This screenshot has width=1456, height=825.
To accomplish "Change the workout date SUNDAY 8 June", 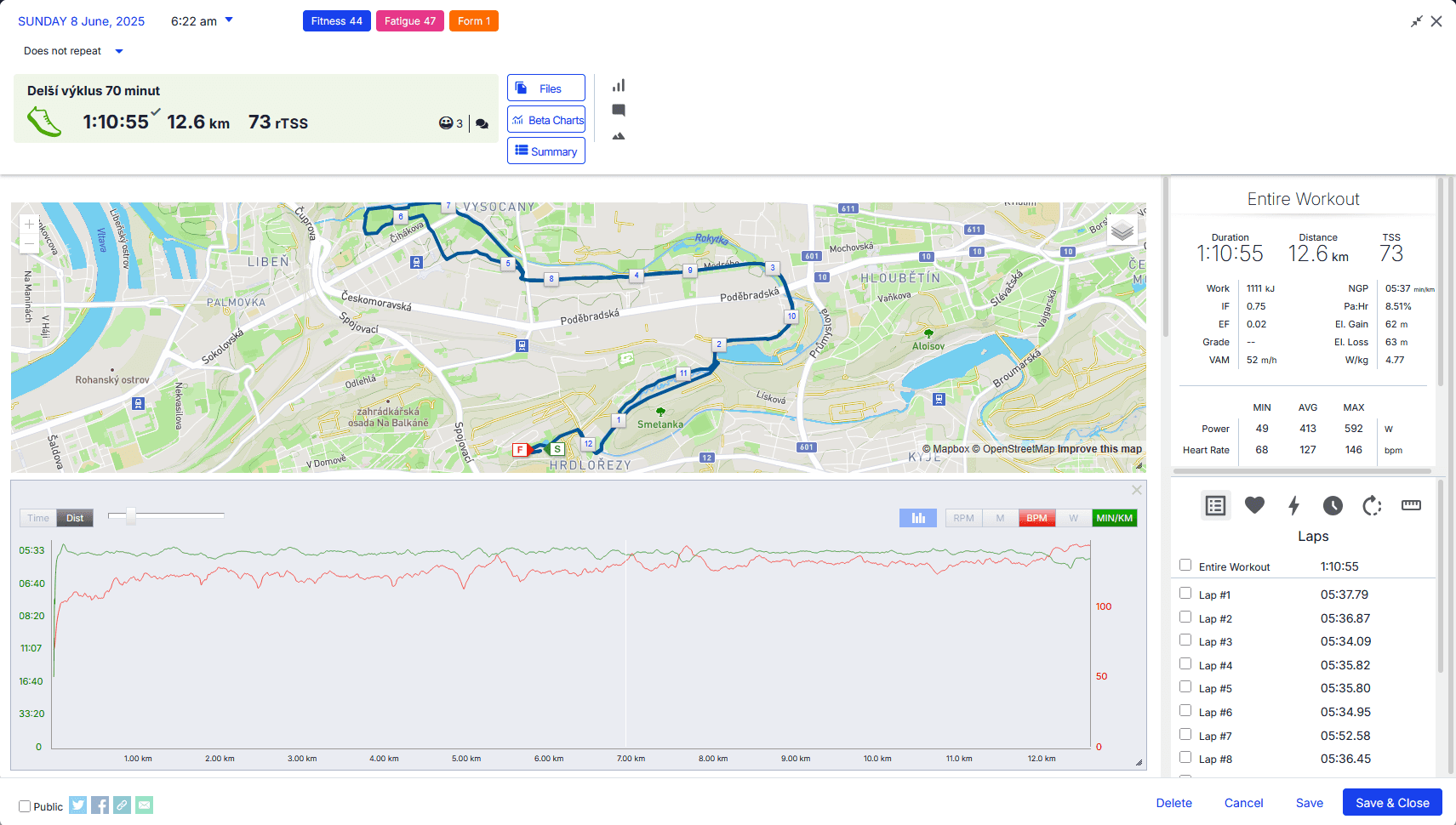I will (x=82, y=21).
